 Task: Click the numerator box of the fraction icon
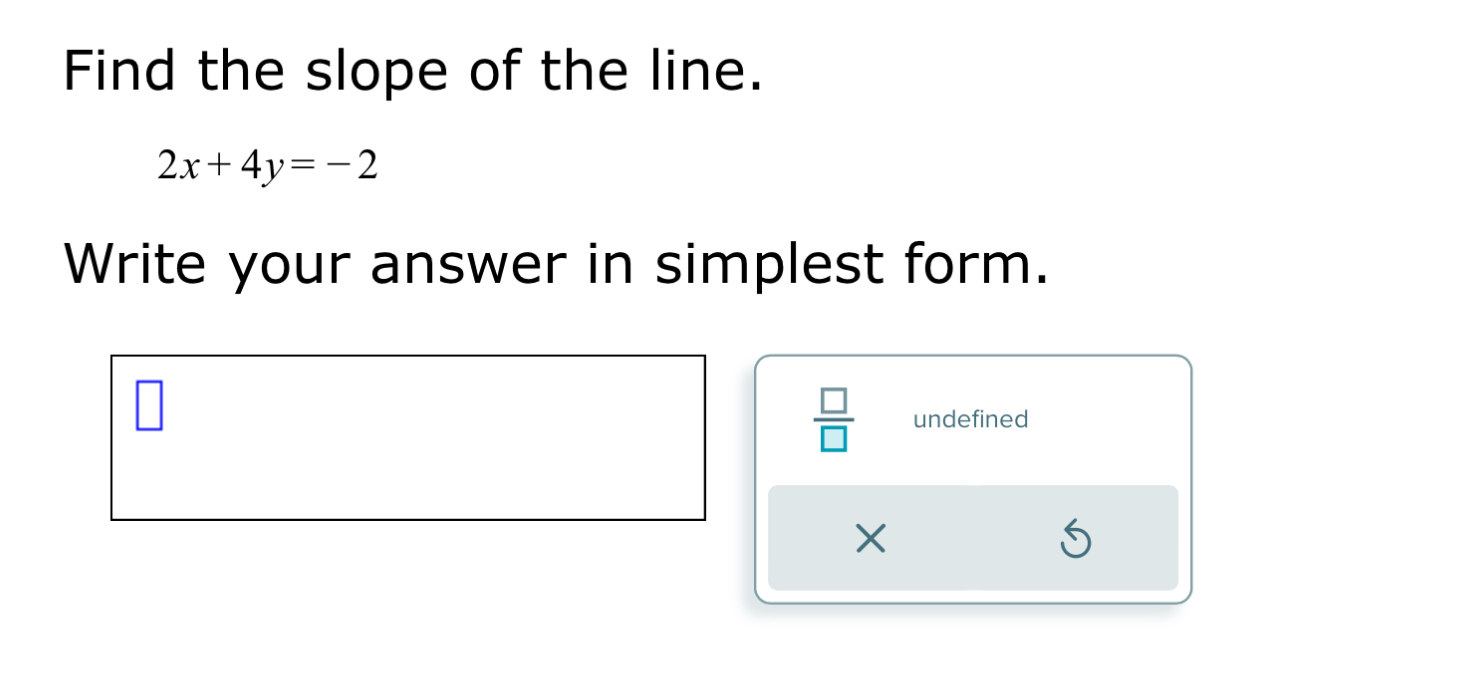[832, 401]
